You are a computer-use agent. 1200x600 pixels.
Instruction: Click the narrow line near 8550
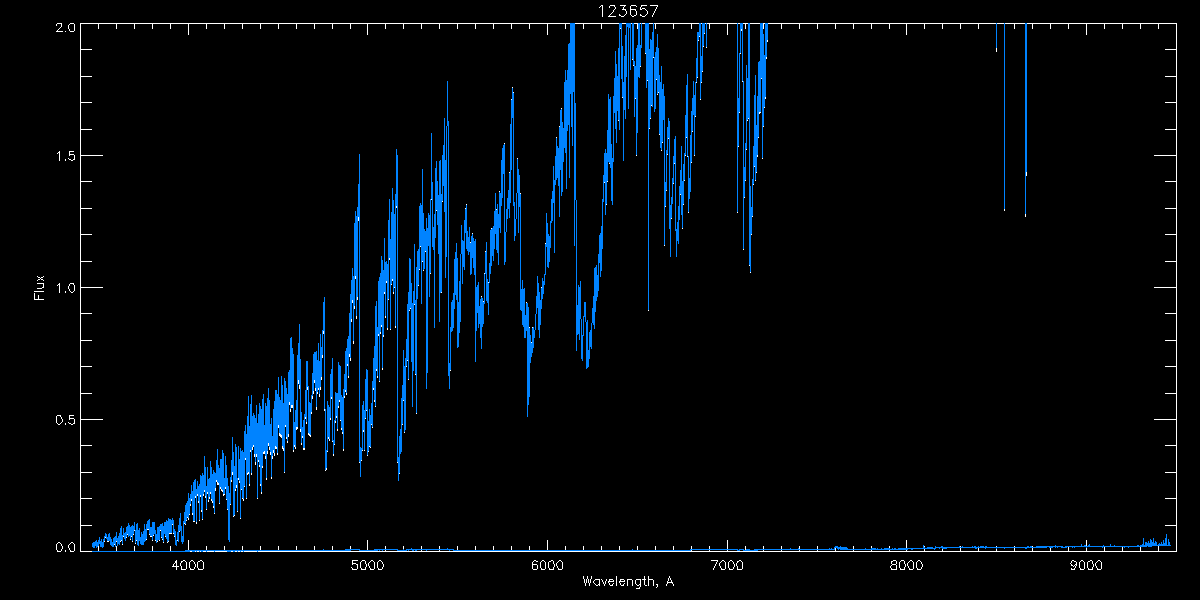pos(1004,120)
